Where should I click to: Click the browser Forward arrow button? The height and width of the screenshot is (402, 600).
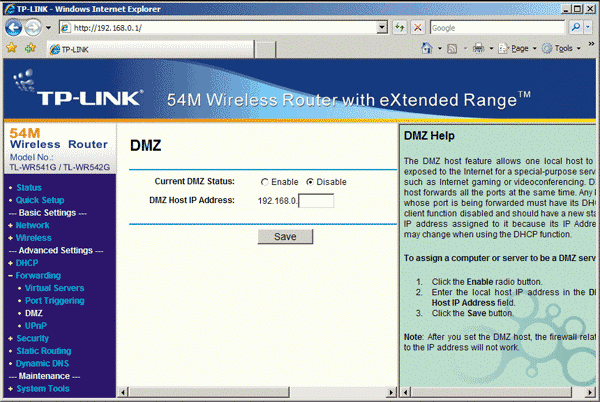33,28
